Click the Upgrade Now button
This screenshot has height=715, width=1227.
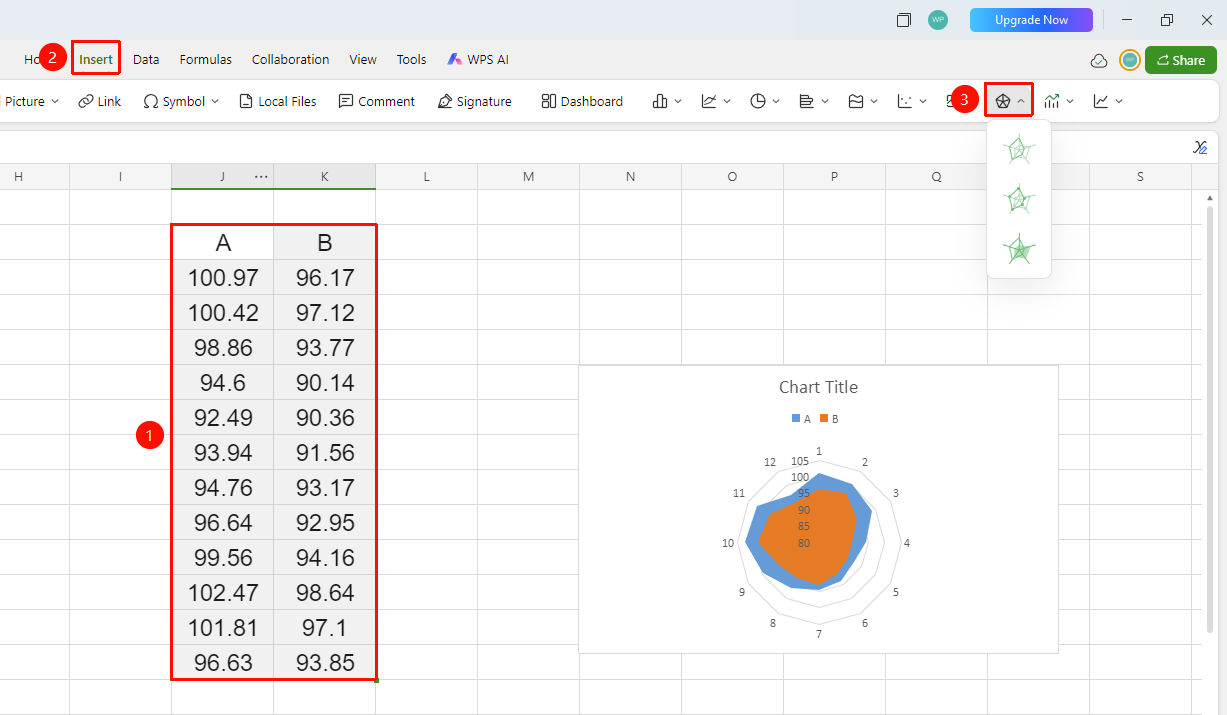point(1031,20)
